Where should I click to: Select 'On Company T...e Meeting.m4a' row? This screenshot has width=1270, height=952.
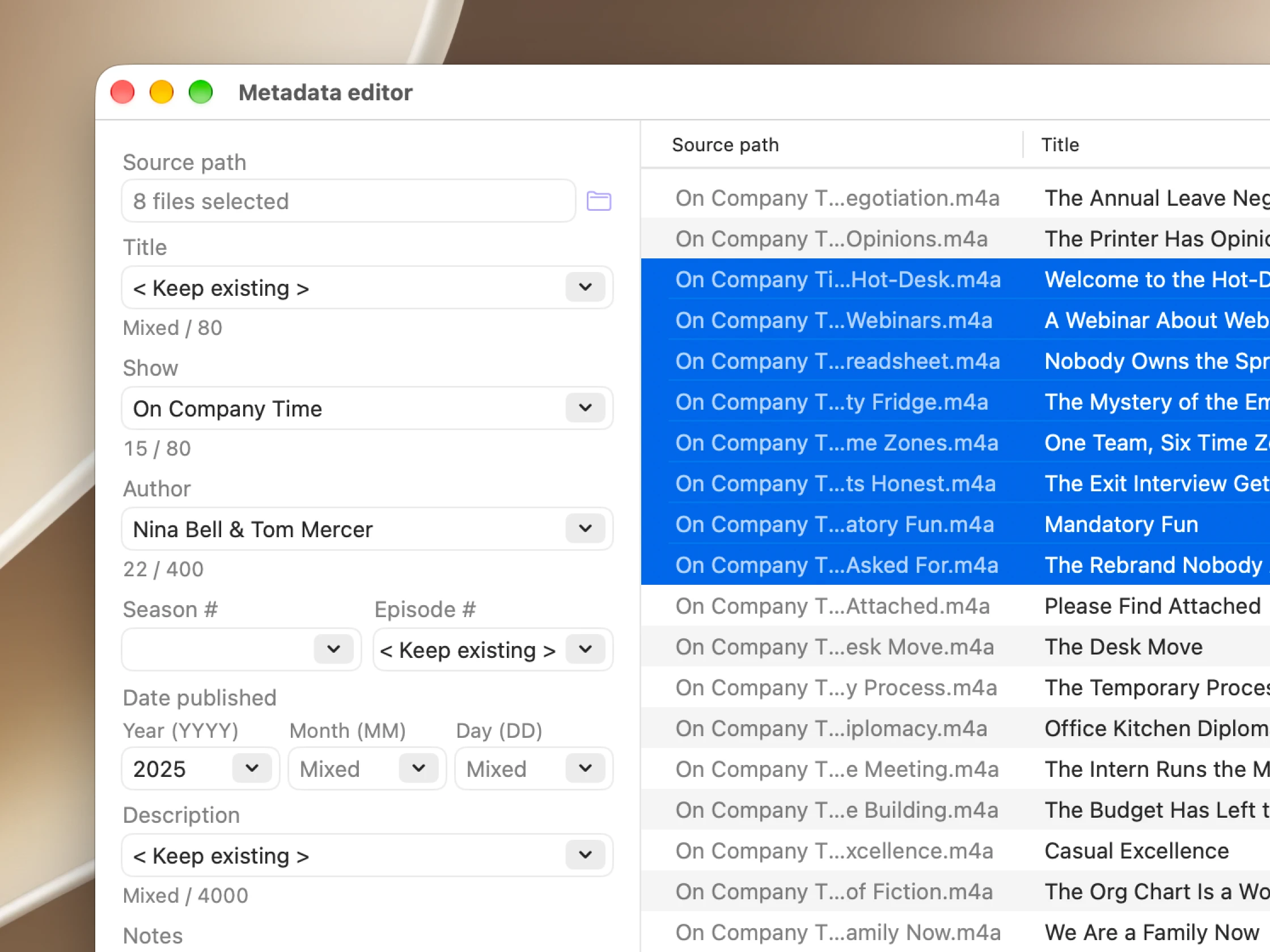955,769
